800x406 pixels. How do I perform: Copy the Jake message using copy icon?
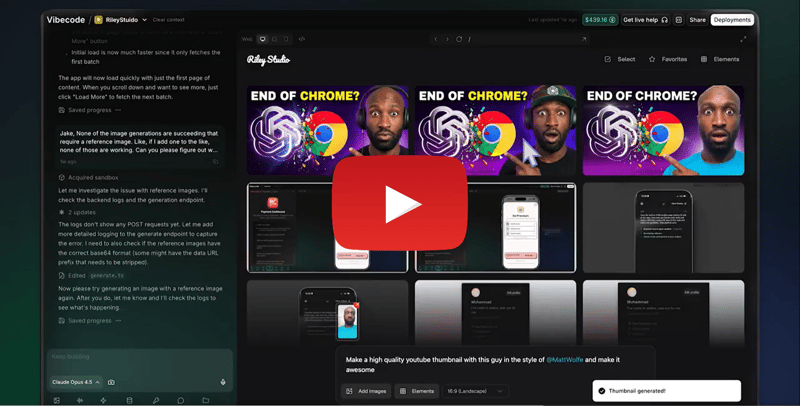pos(215,162)
